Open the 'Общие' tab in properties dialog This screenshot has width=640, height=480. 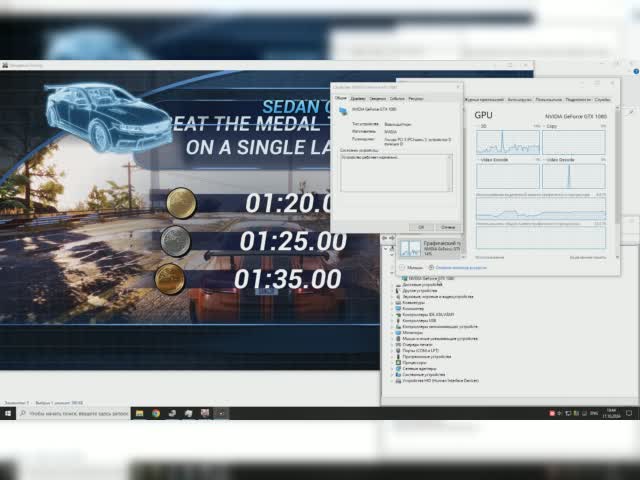[340, 98]
